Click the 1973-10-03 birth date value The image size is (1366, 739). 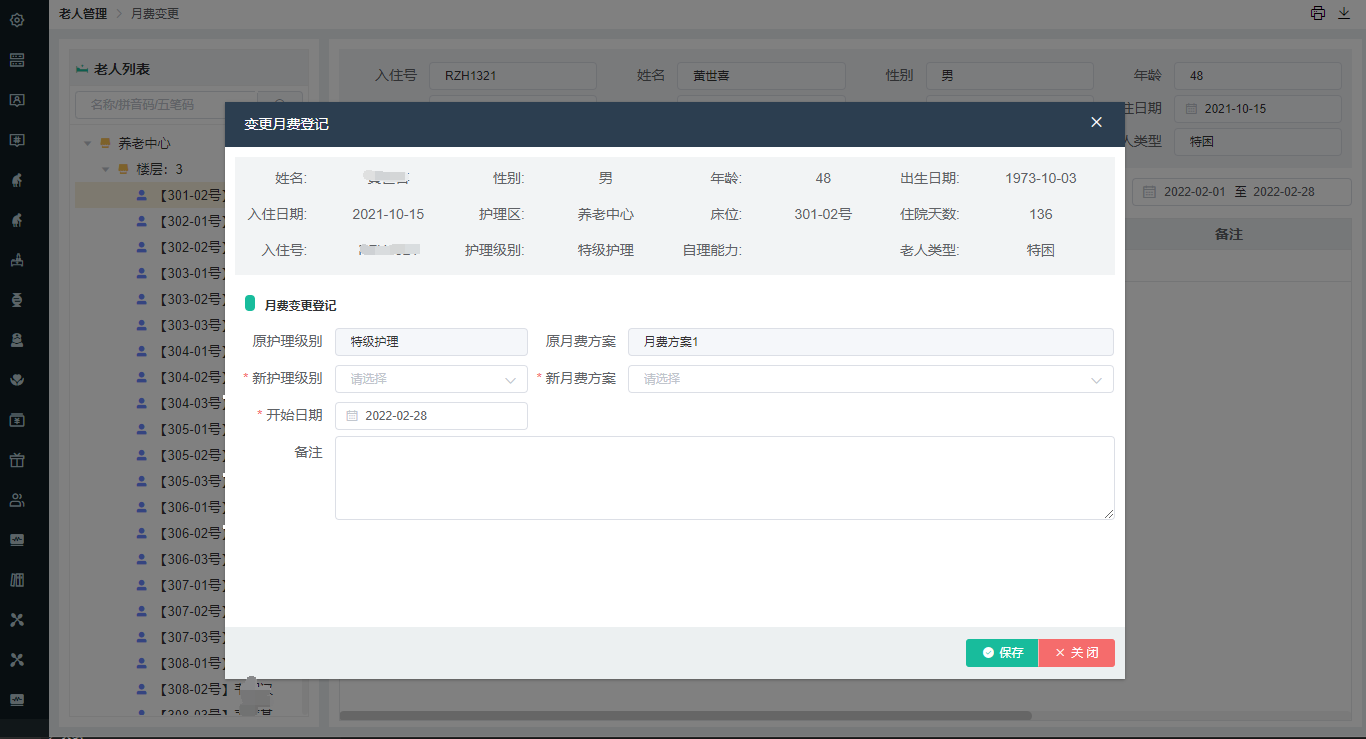point(1041,178)
